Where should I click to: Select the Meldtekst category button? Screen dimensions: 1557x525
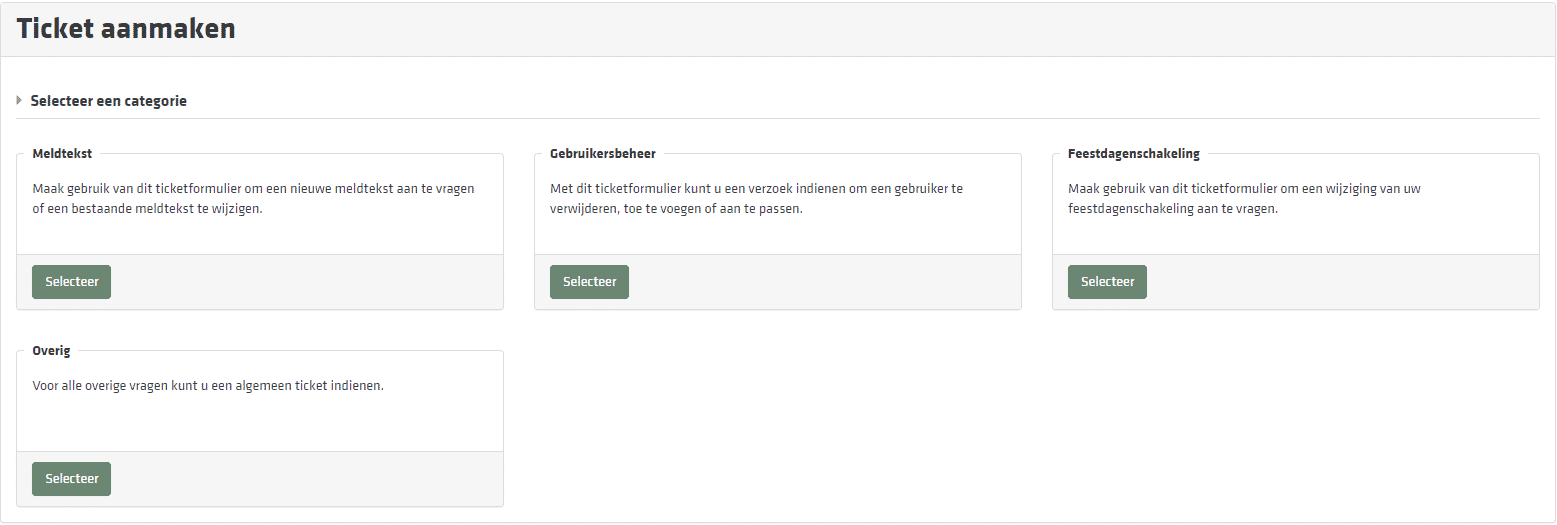click(x=71, y=282)
